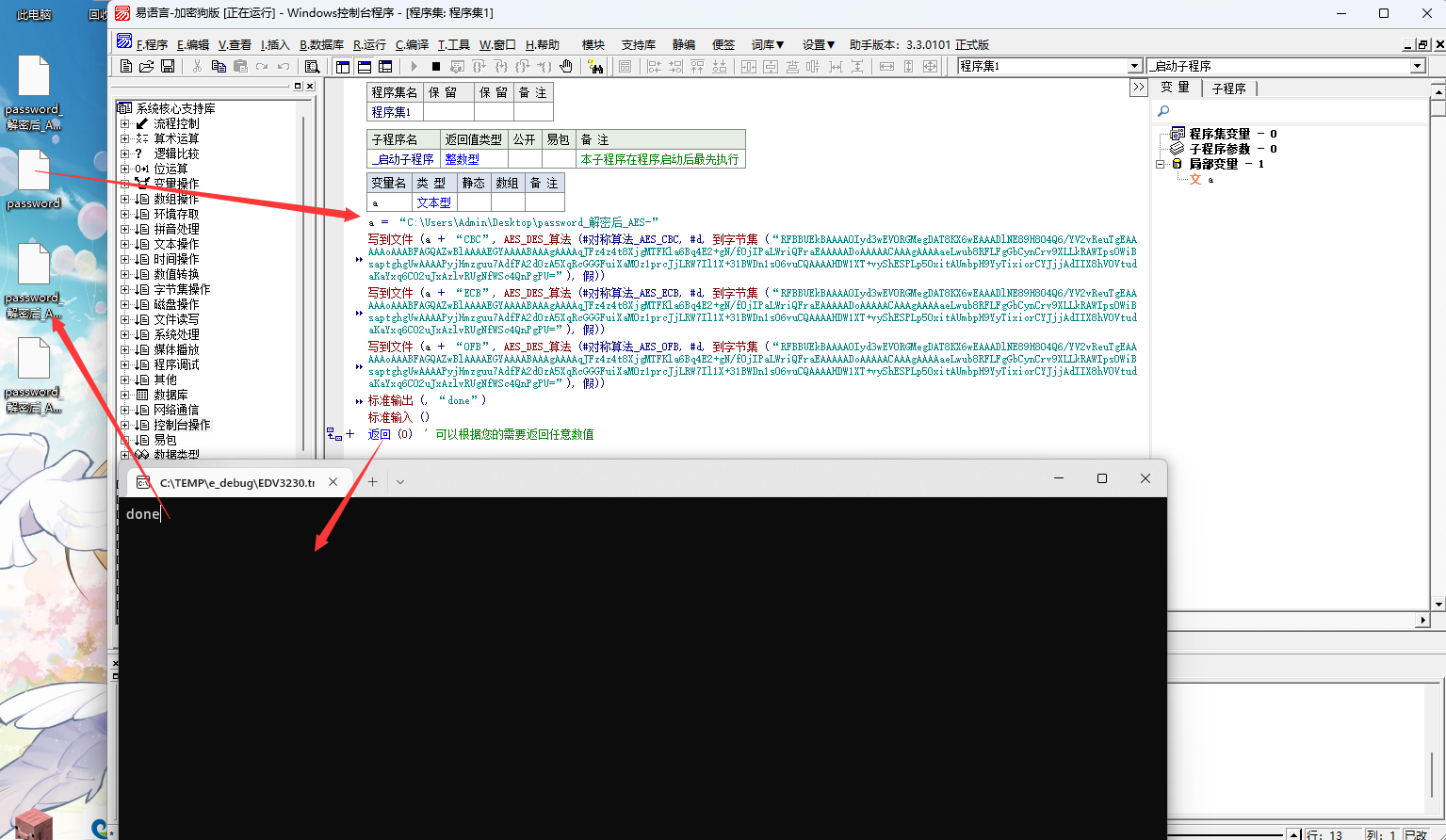Click the 模块 toolbar button
The height and width of the screenshot is (840, 1446).
tap(593, 44)
